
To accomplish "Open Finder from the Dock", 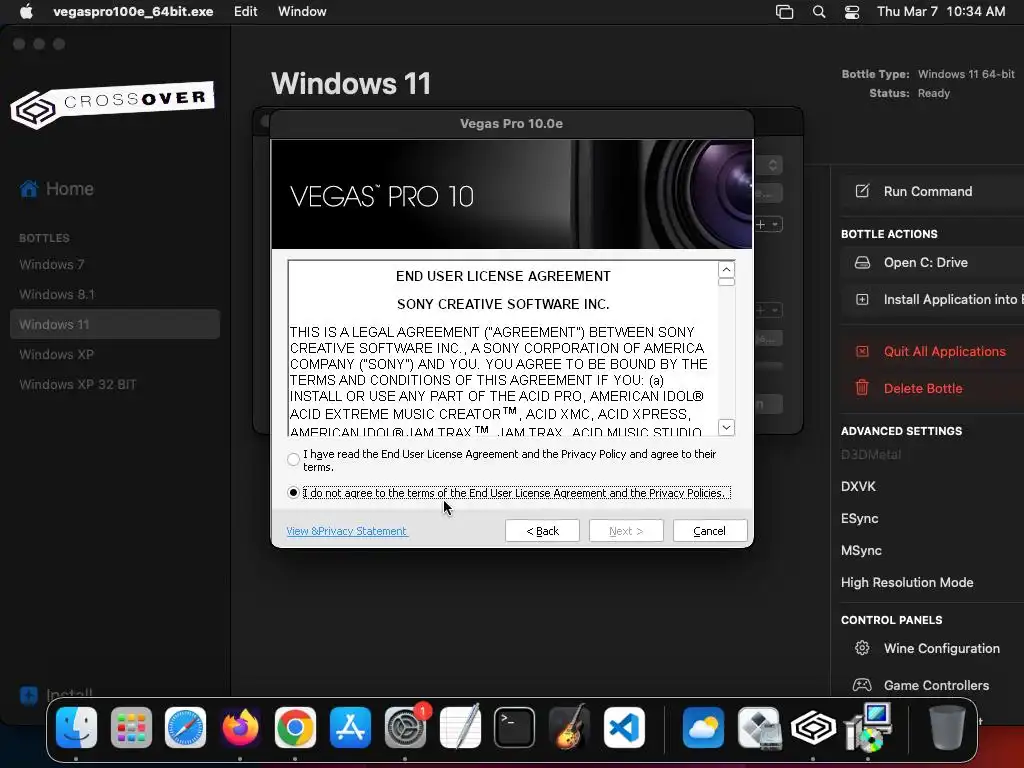I will [76, 728].
